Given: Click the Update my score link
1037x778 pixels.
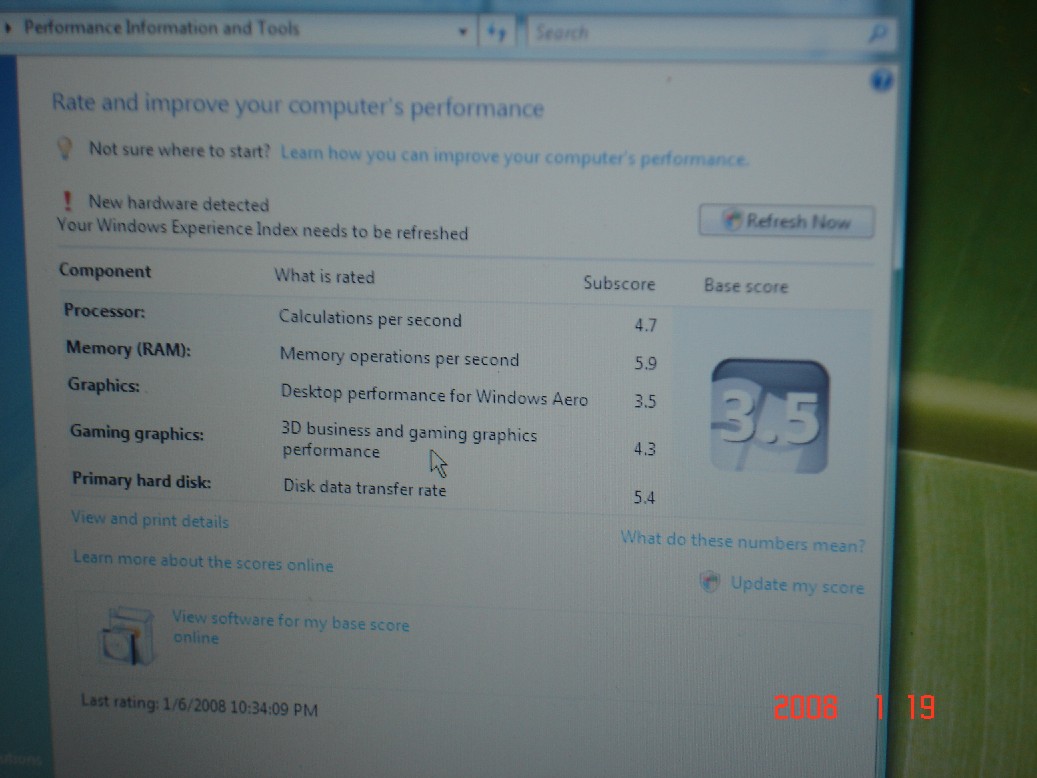Looking at the screenshot, I should 797,585.
